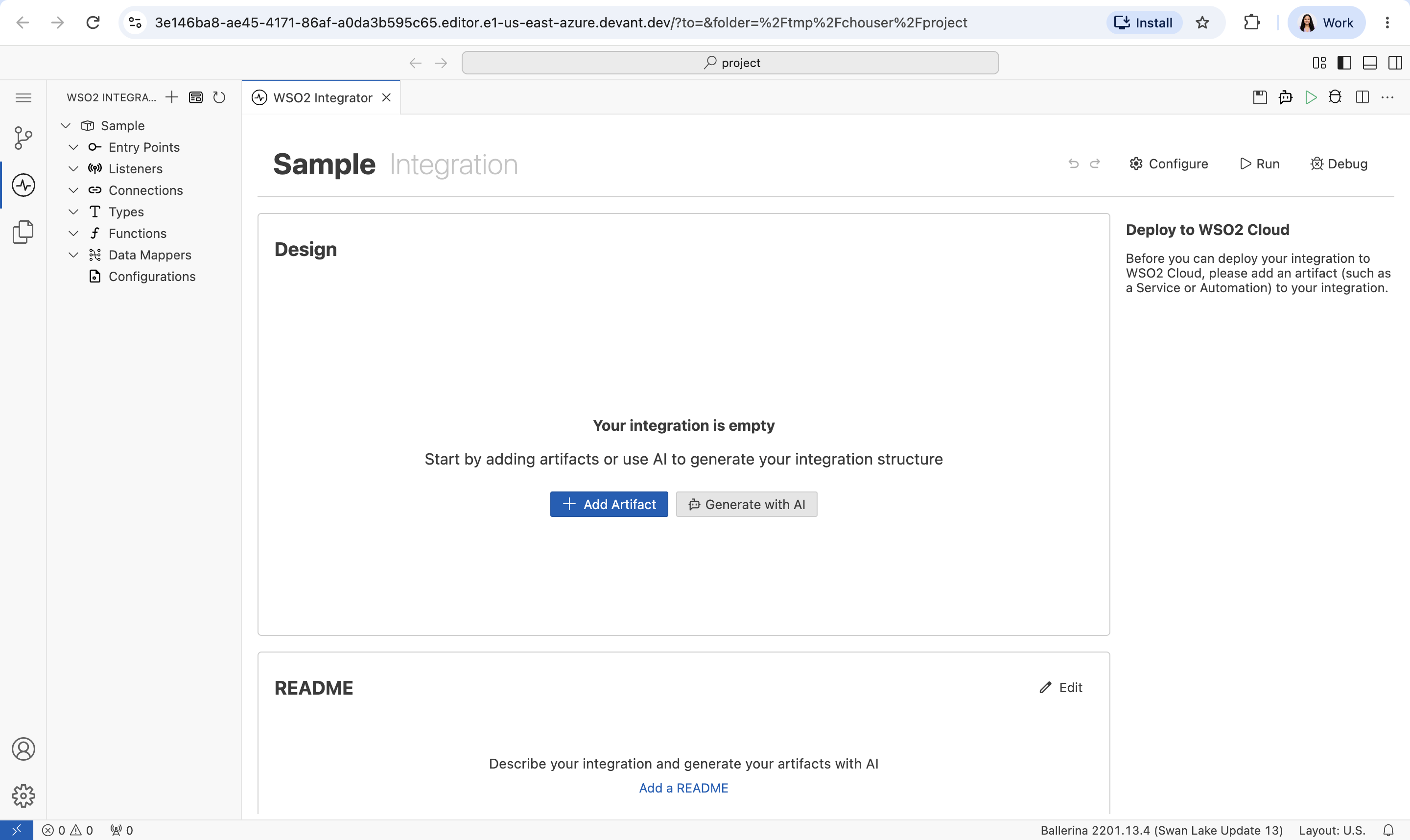
Task: Click Generate with AI button
Action: pos(747,504)
